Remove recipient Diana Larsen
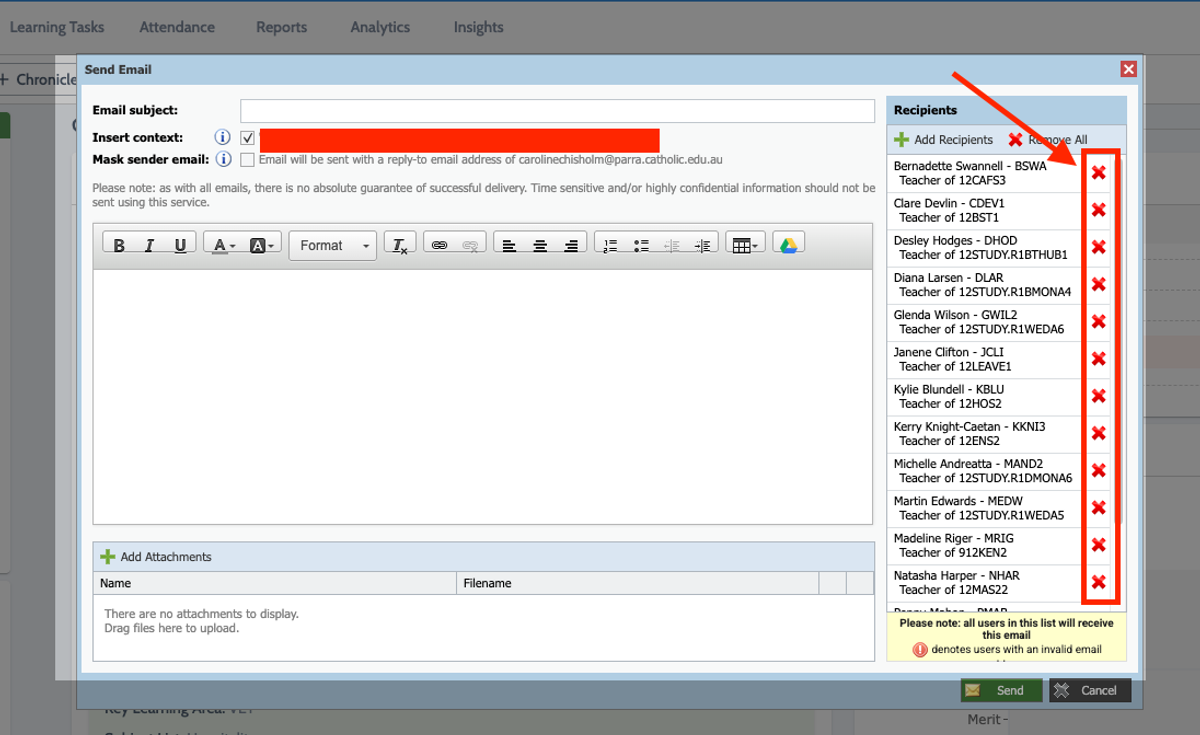 1098,284
